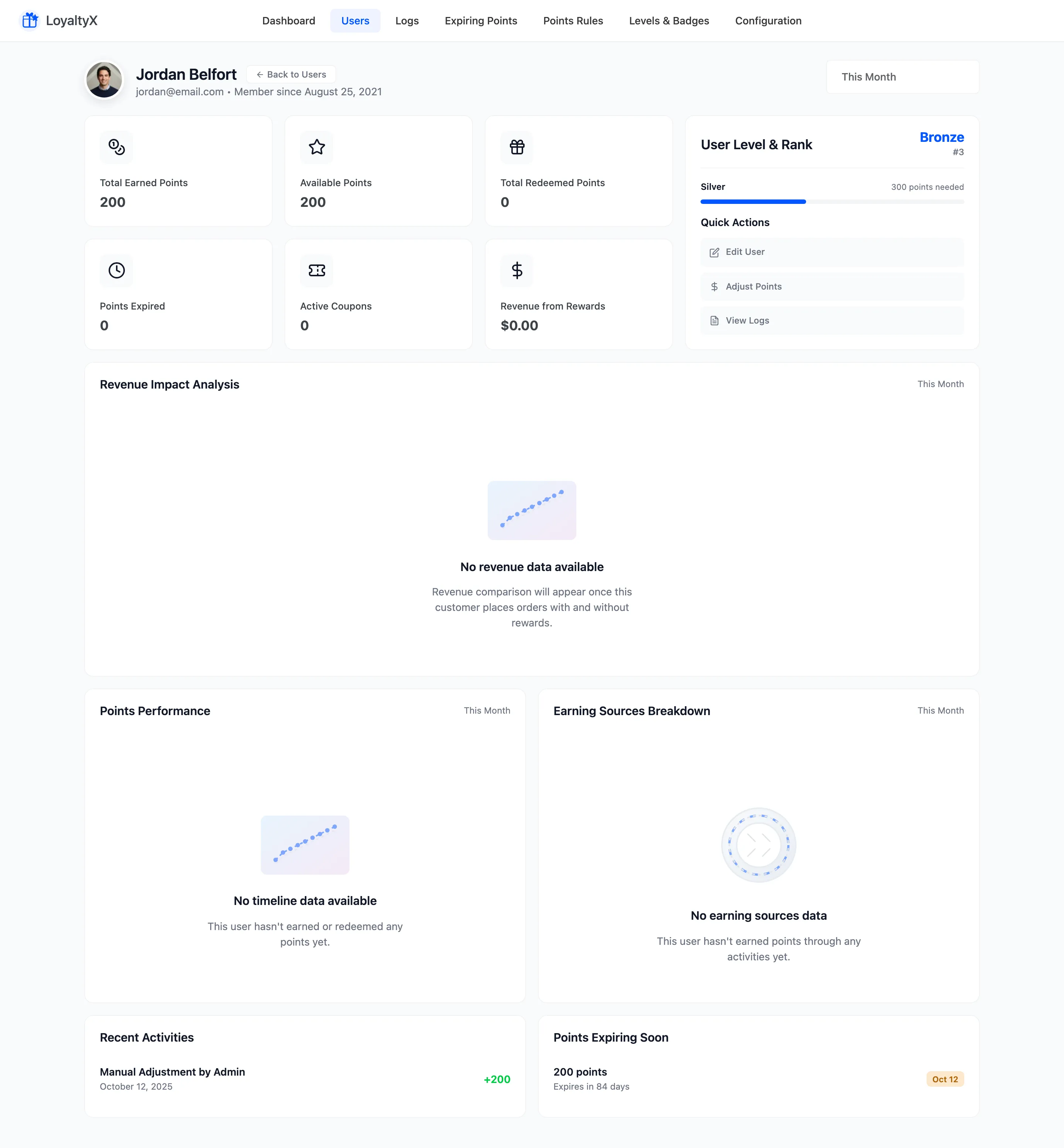Click the Bronze level label
1064x1148 pixels.
[x=941, y=138]
